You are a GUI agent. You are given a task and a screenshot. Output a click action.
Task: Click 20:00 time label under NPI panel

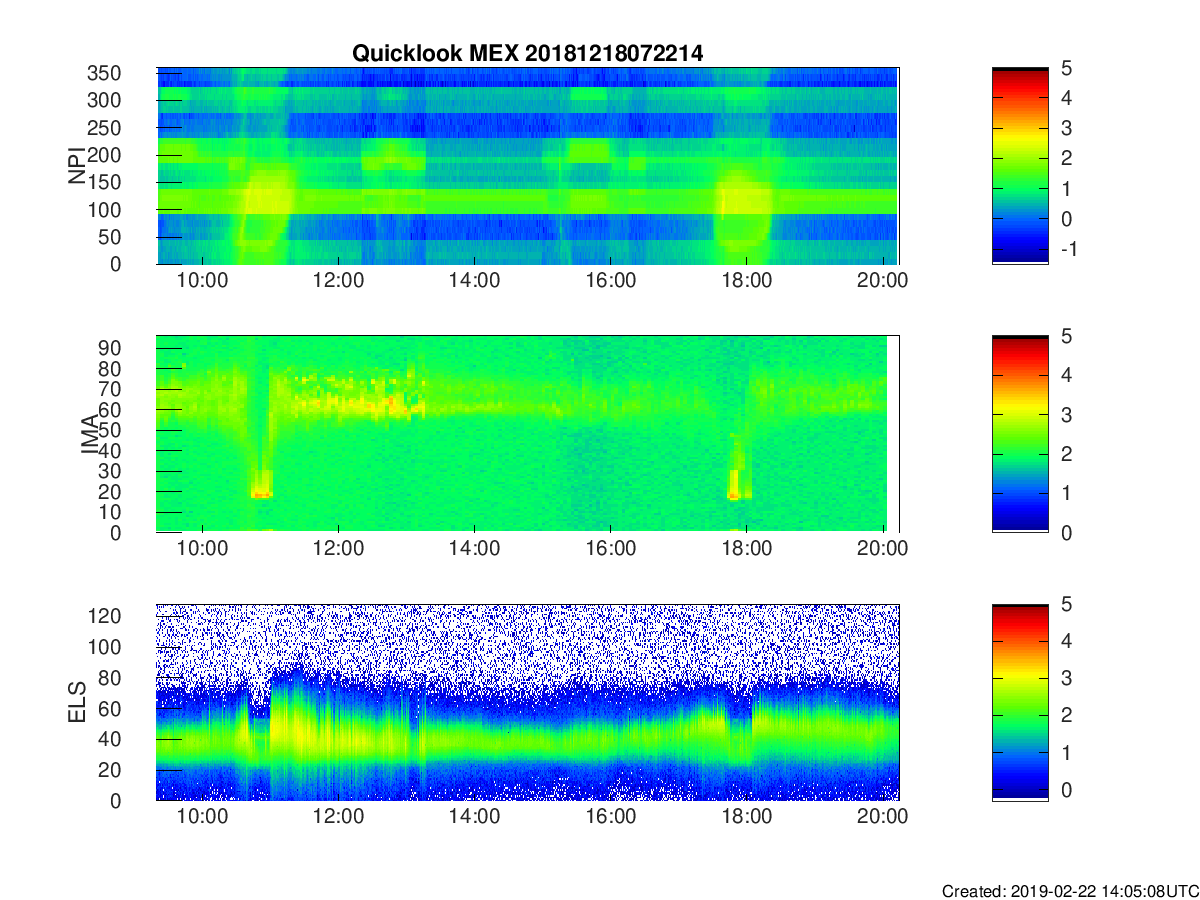(883, 282)
